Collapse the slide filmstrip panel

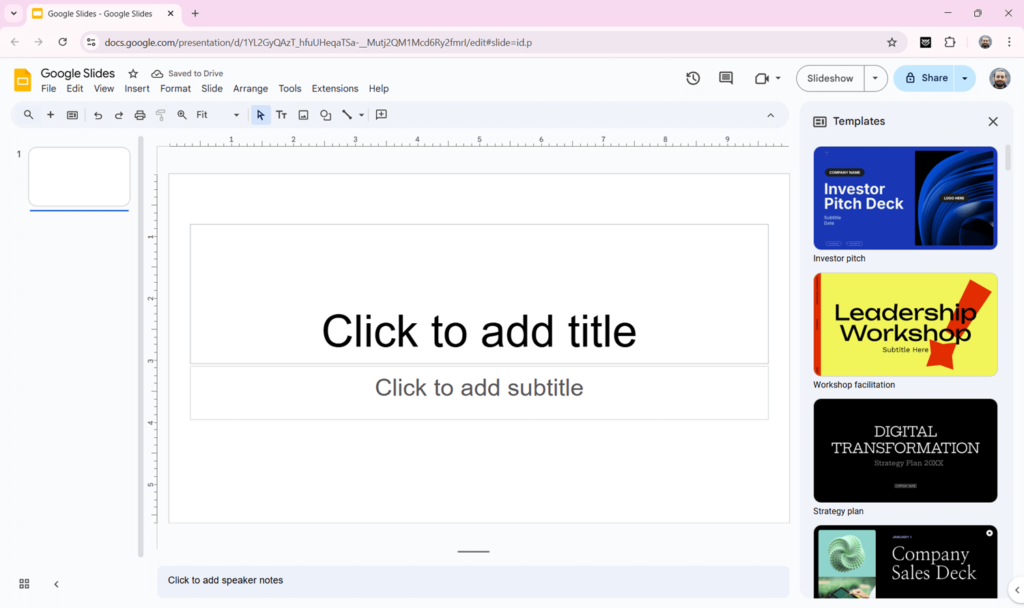(56, 583)
